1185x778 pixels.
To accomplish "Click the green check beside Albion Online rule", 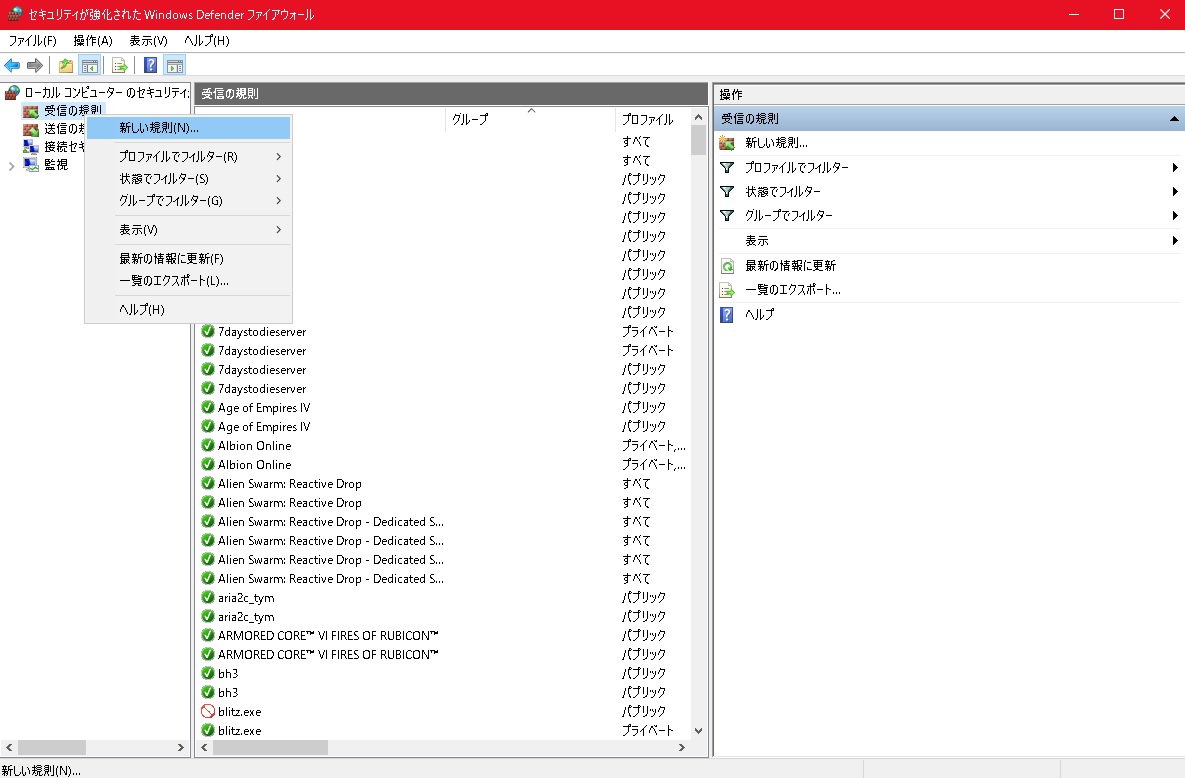I will click(x=208, y=446).
